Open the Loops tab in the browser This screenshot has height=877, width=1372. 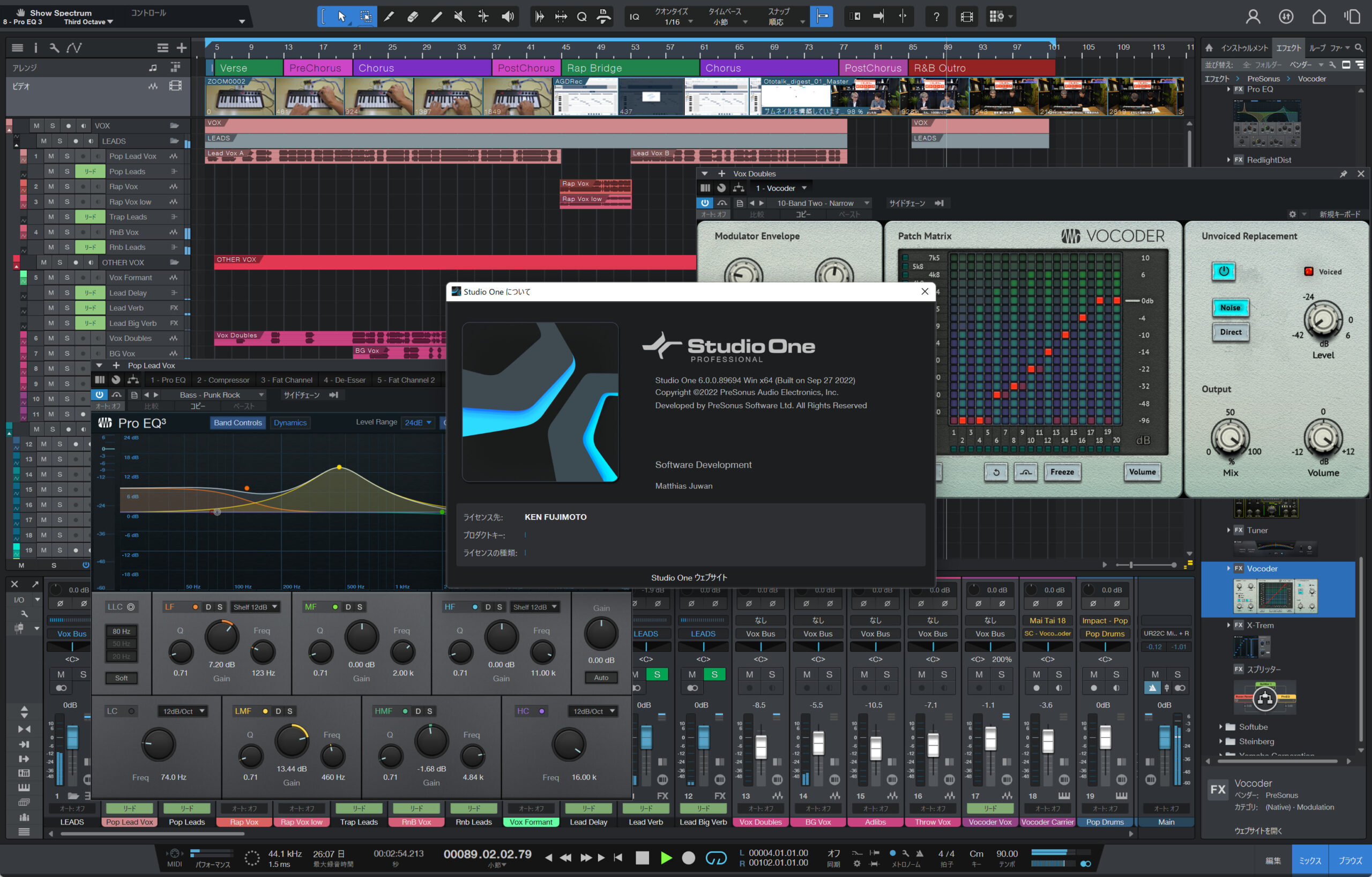(1317, 48)
